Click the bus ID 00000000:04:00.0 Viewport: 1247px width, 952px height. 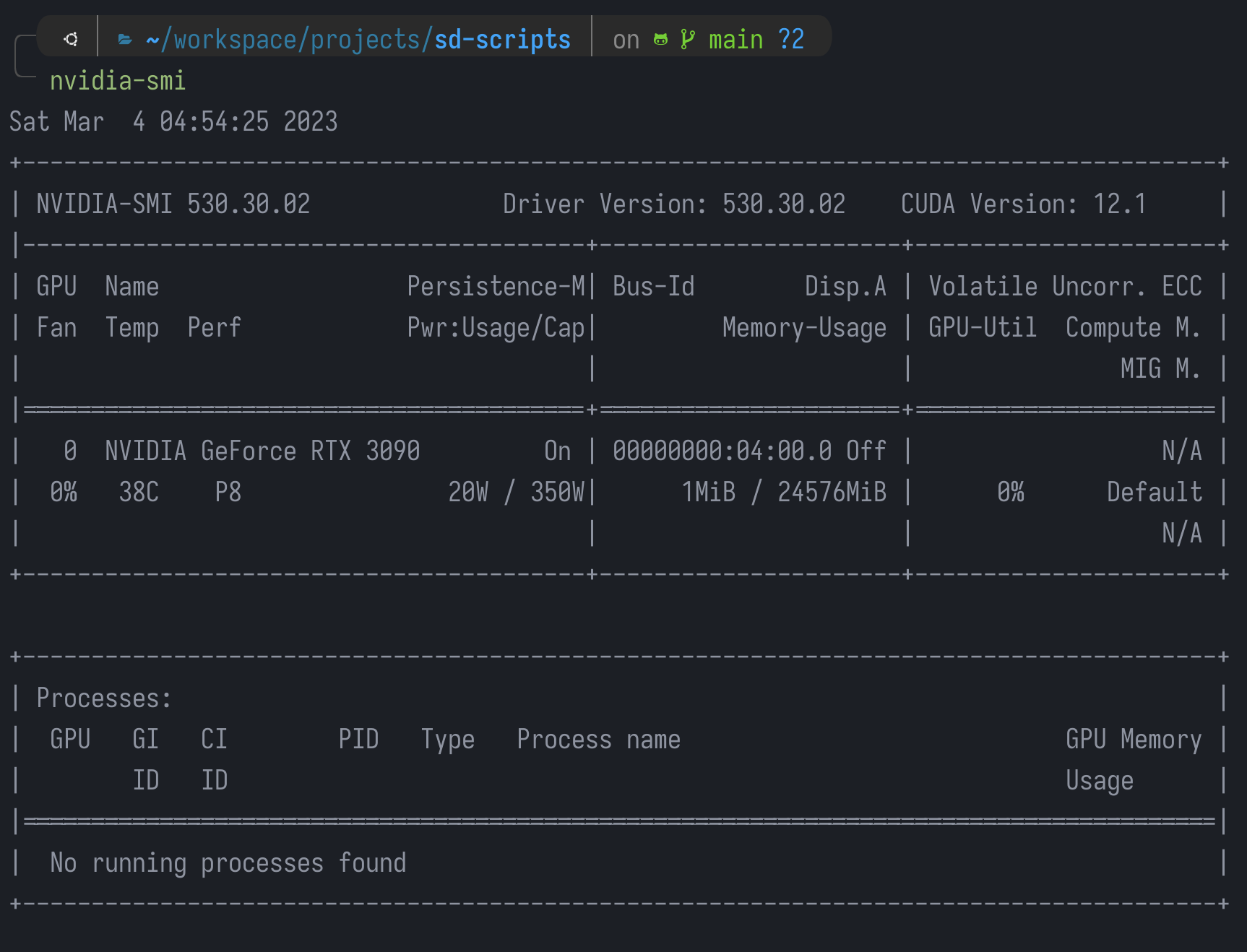tap(722, 451)
